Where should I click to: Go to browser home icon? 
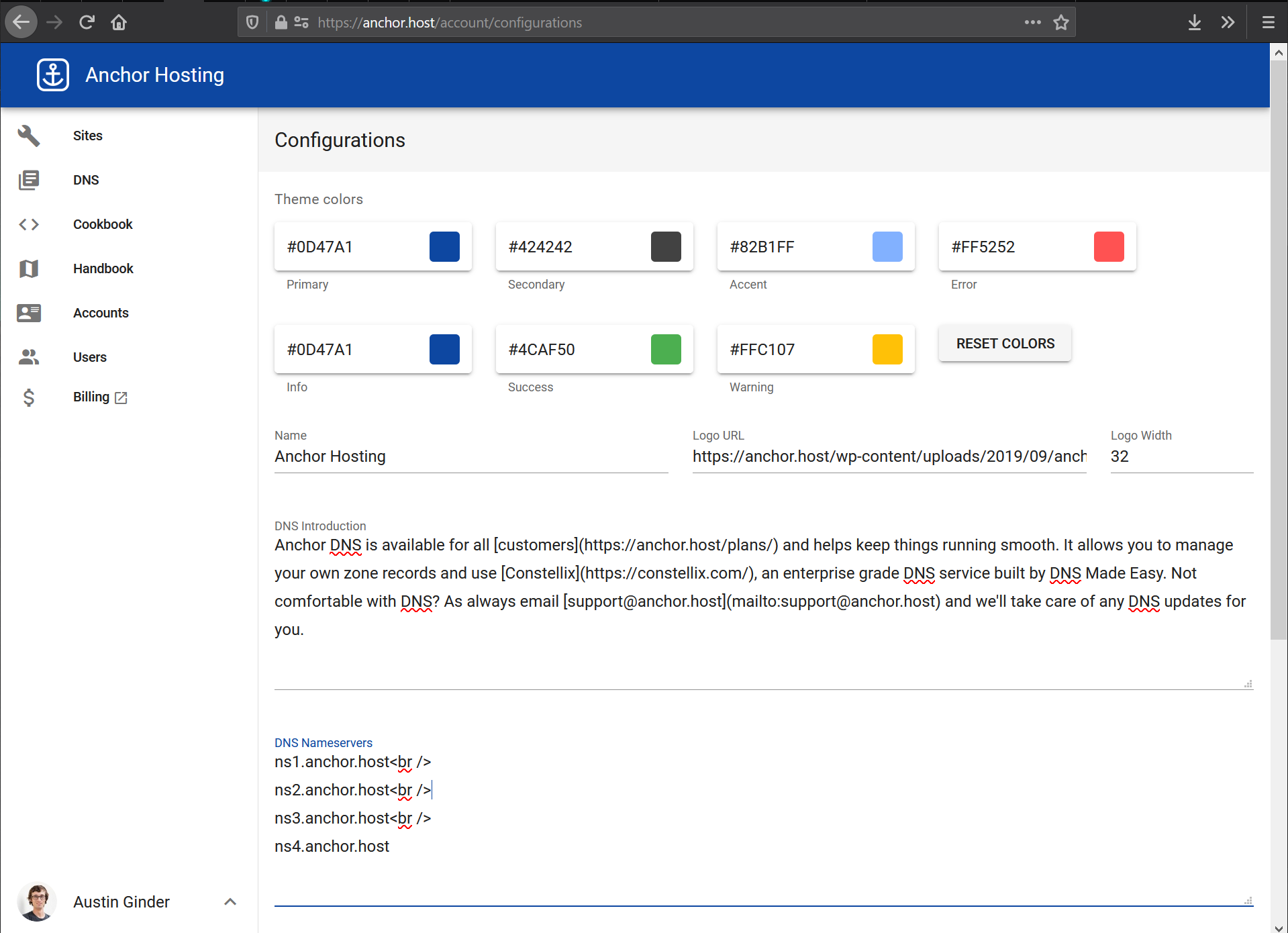tap(119, 22)
